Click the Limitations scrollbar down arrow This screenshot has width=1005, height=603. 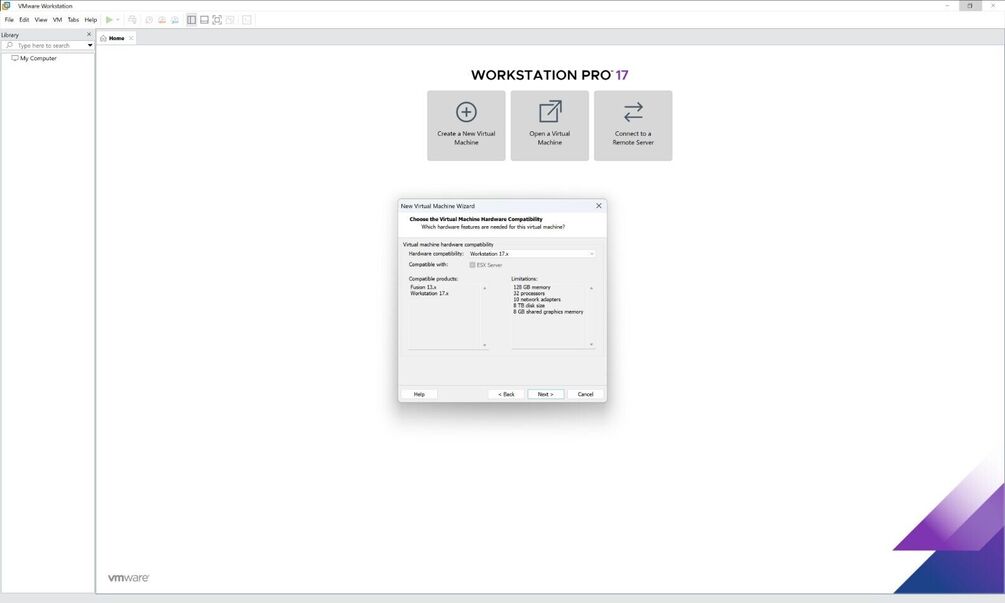591,345
